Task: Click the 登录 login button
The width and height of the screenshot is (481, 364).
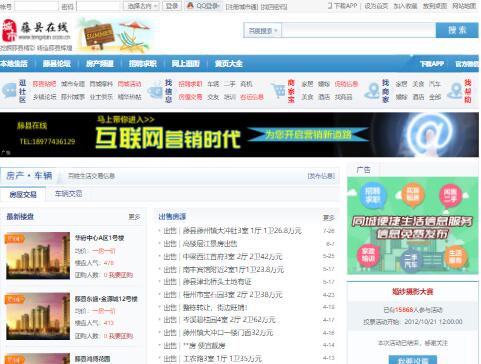Action: [172, 6]
